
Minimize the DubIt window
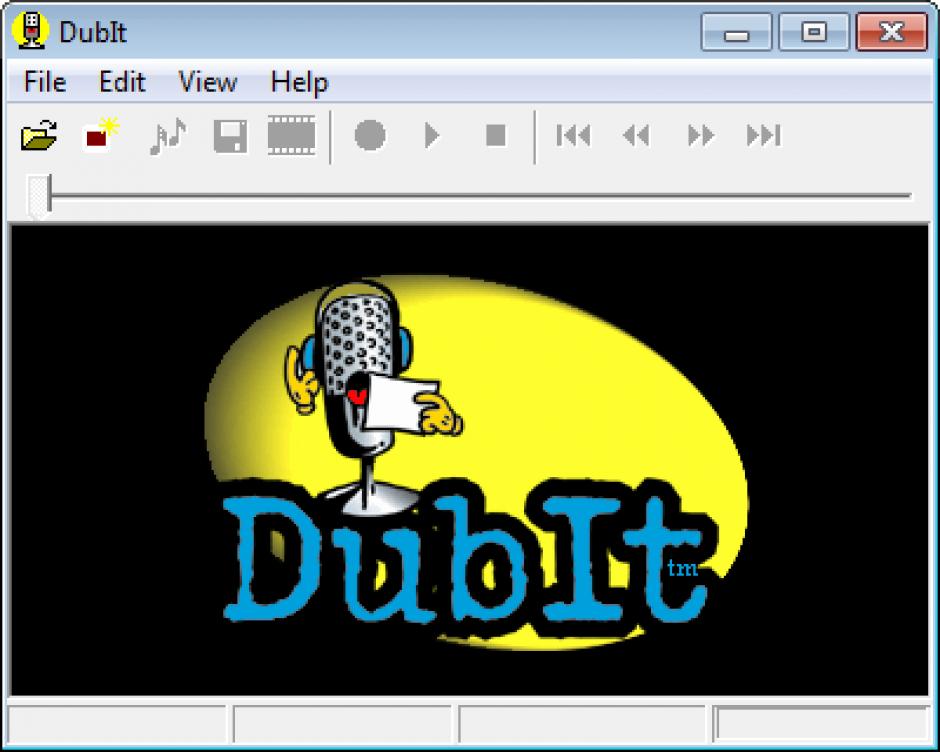736,32
